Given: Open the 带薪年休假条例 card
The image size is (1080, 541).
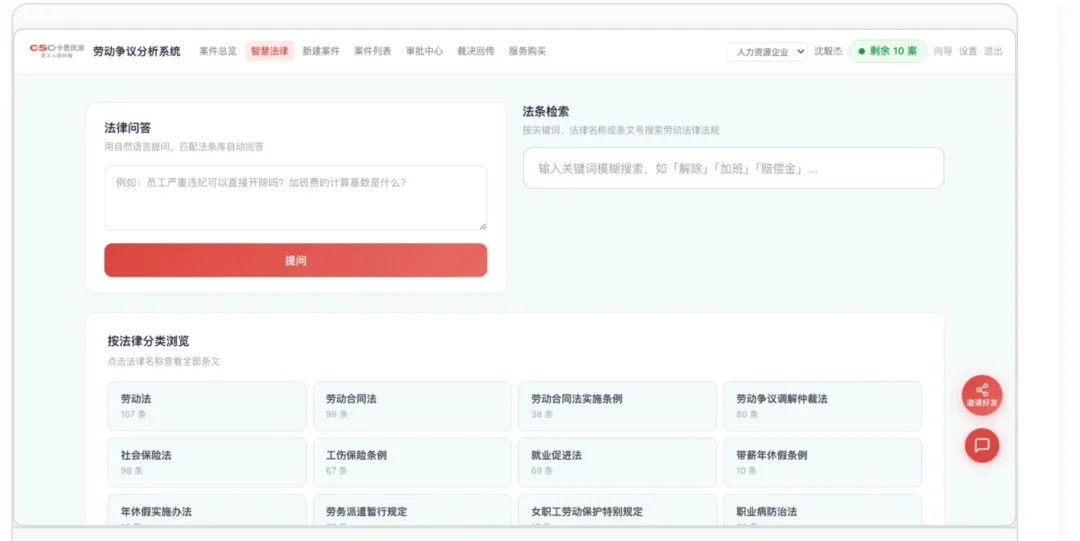Looking at the screenshot, I should click(822, 462).
